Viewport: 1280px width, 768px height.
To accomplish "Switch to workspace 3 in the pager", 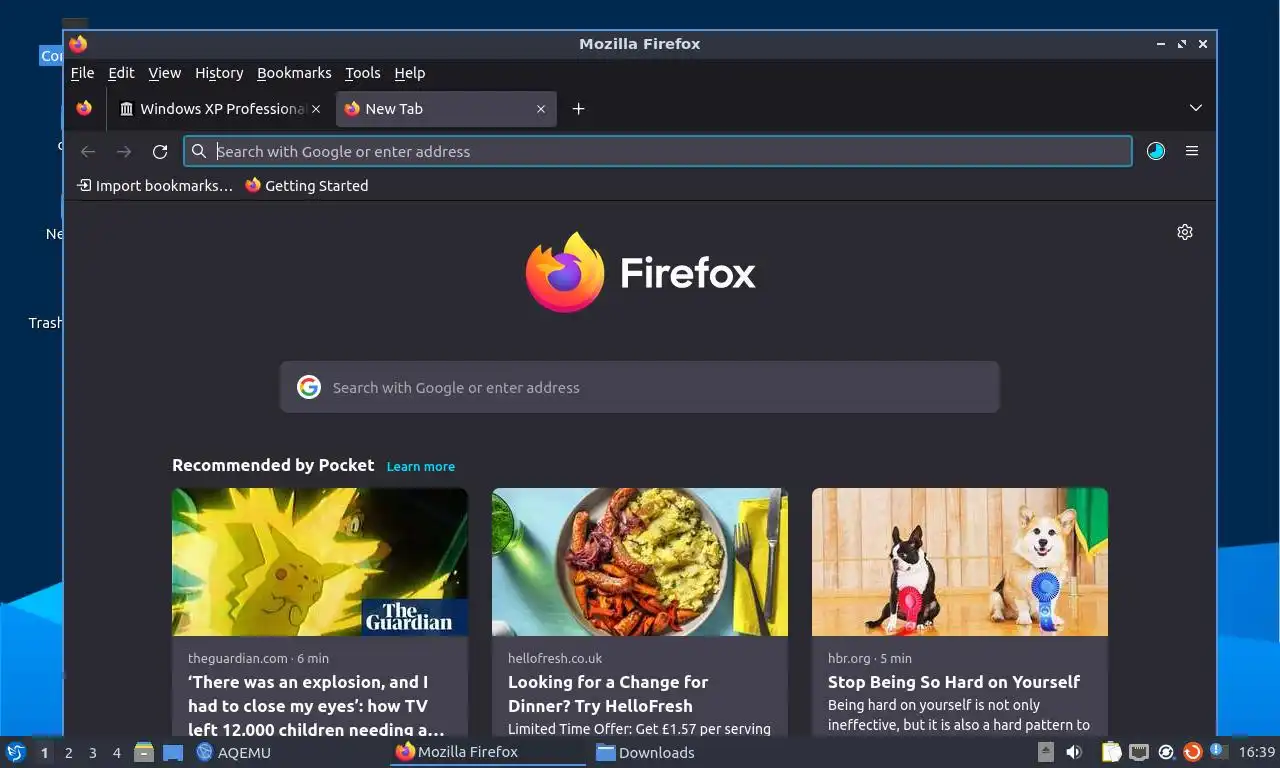I will [93, 753].
